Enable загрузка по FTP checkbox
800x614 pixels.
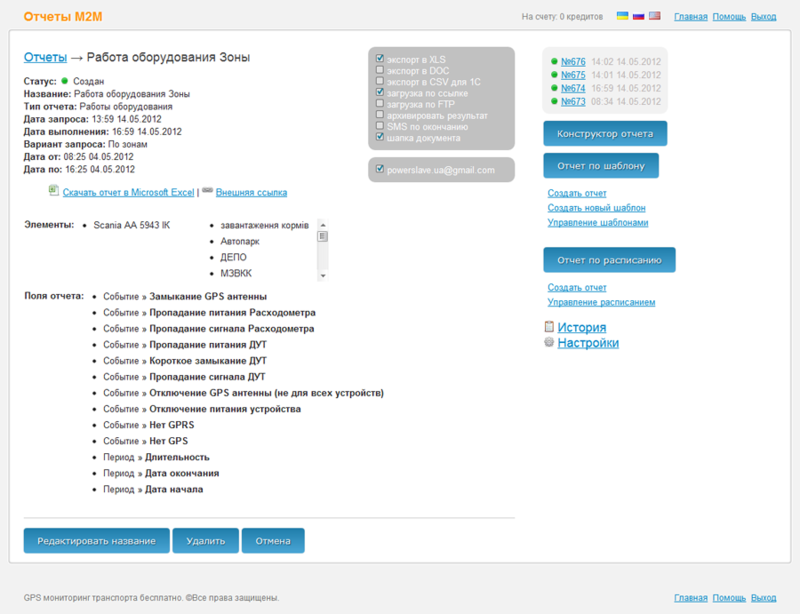380,103
